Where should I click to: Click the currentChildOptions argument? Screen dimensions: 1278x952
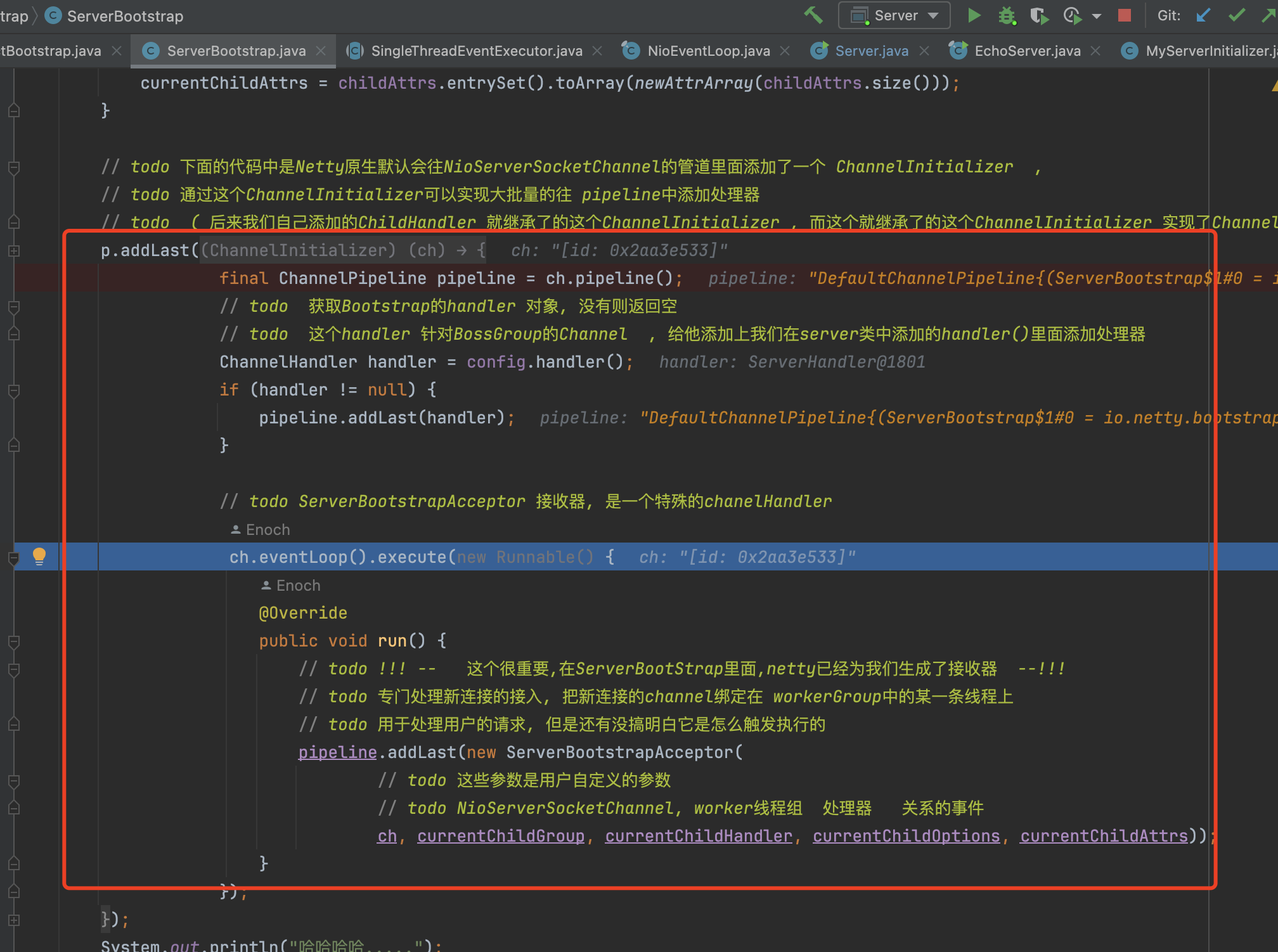[x=906, y=836]
